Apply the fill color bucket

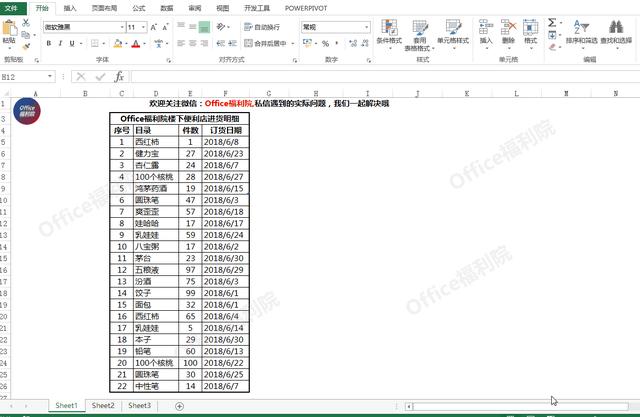coord(118,43)
